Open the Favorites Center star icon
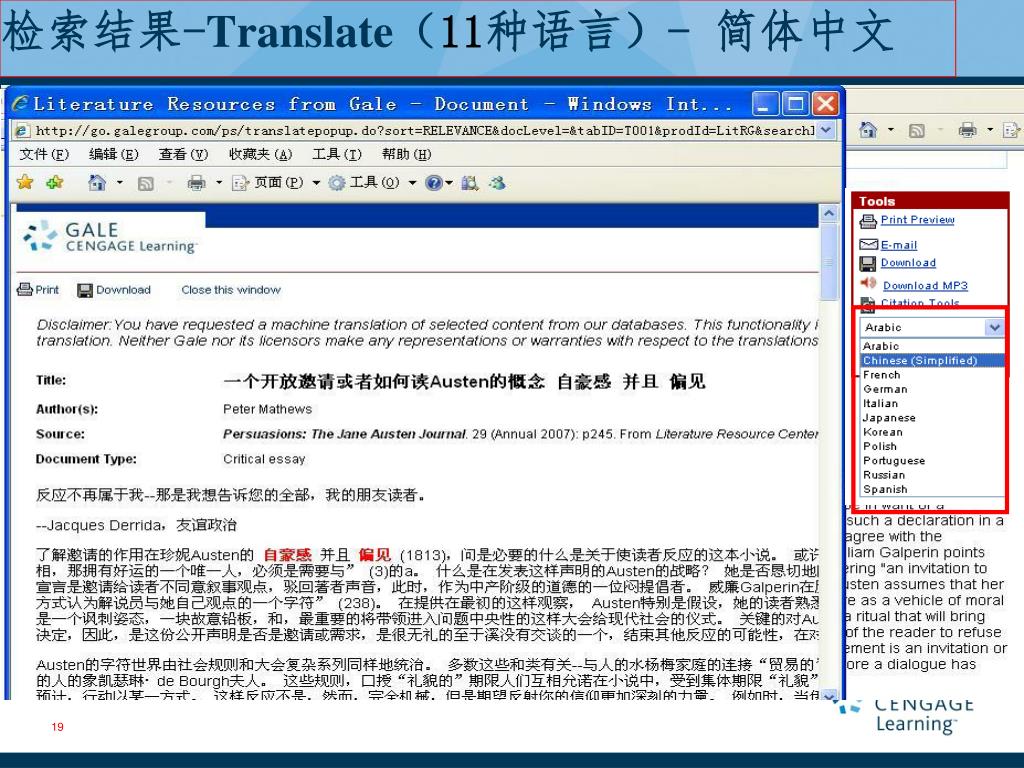The image size is (1024, 768). pos(25,182)
